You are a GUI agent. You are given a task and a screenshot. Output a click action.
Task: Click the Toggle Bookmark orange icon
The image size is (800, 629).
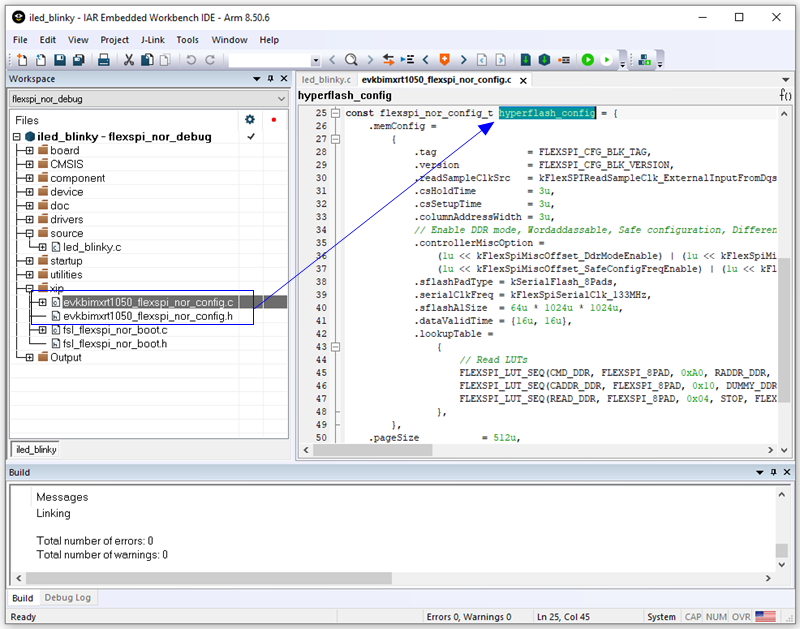click(x=445, y=60)
